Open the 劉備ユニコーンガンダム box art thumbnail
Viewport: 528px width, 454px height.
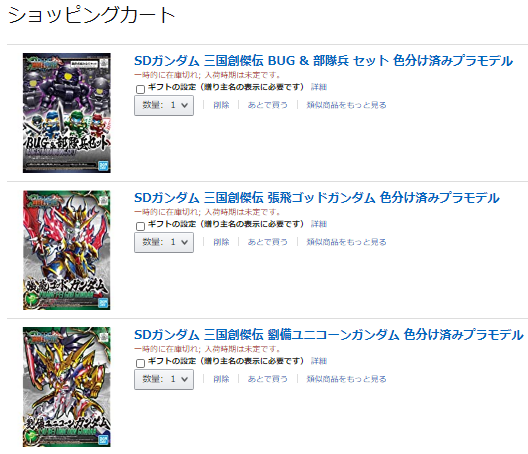67,387
